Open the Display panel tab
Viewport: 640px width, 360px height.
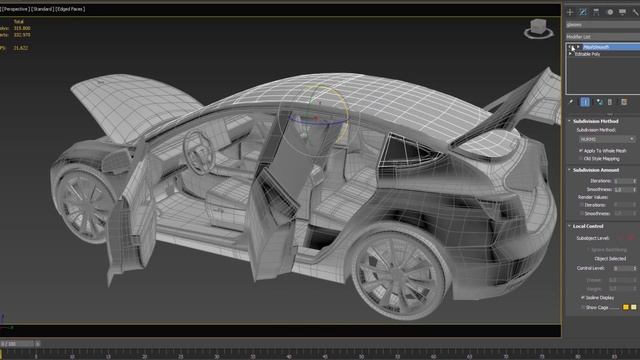pyautogui.click(x=622, y=12)
